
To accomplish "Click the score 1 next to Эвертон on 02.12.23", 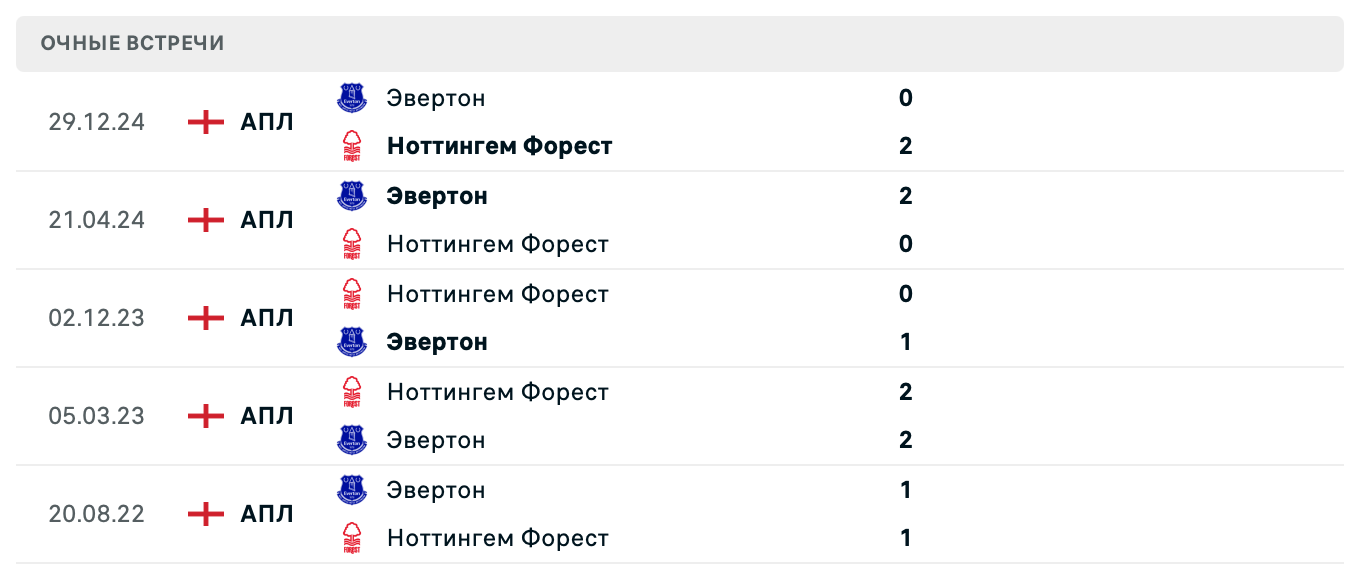I will (x=905, y=341).
